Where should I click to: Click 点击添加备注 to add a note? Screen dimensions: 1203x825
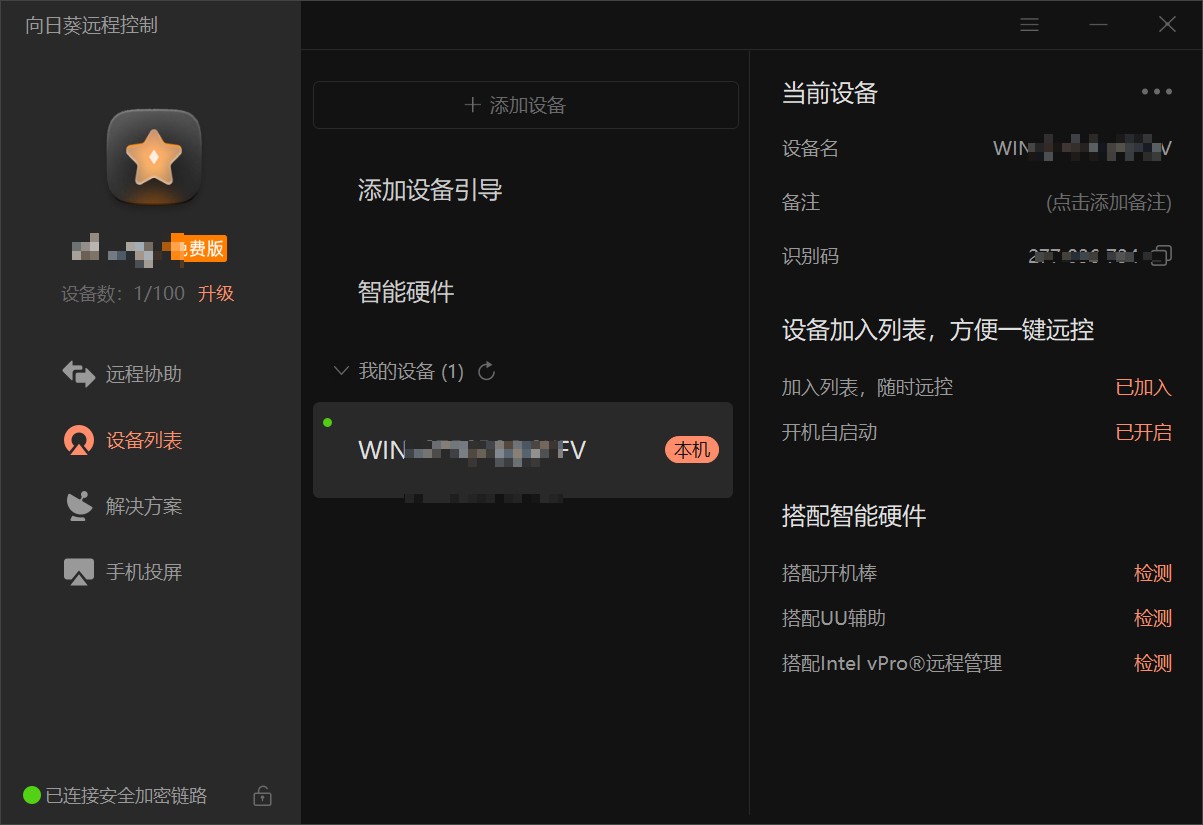1109,203
